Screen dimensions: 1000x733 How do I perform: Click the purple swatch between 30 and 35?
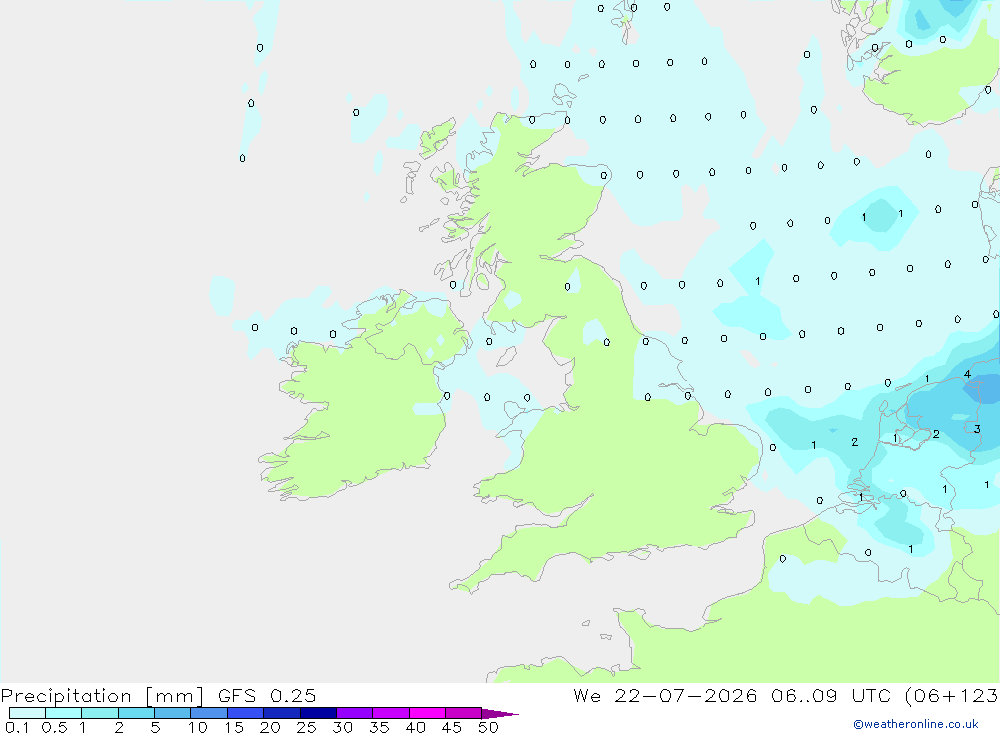pyautogui.click(x=355, y=713)
